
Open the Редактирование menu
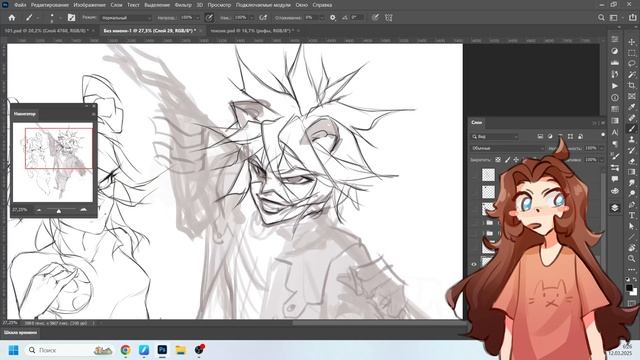(x=50, y=5)
